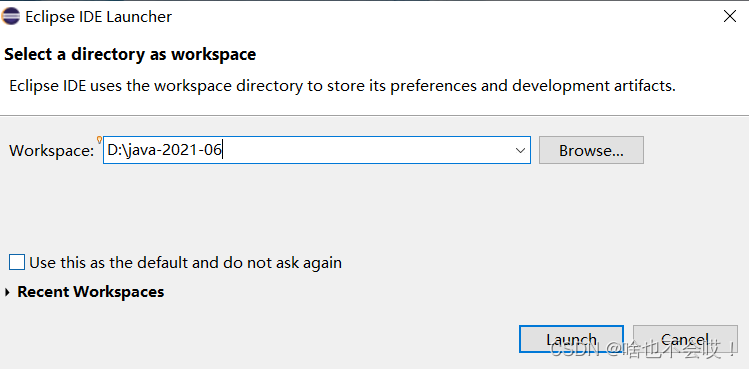
Task: Click the 'Select a directory as workspace' heading
Action: click(x=130, y=54)
